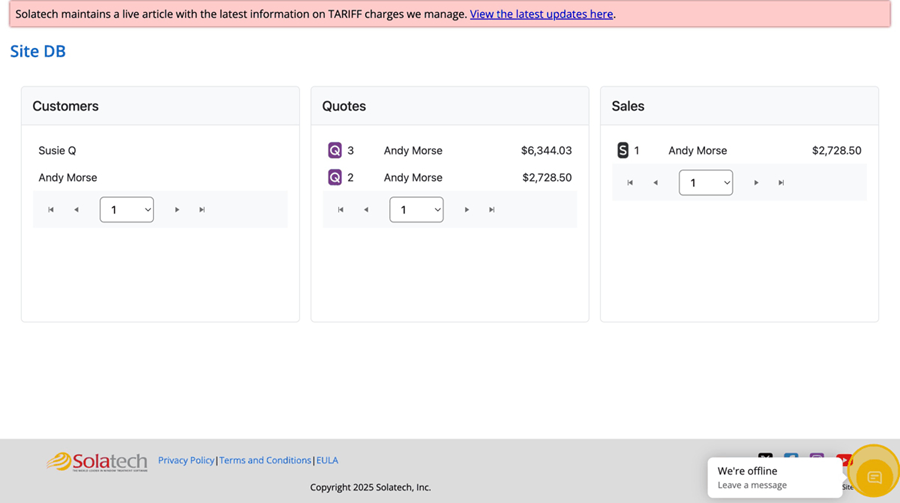
Task: Open the Sales page selector dropdown
Action: 706,183
